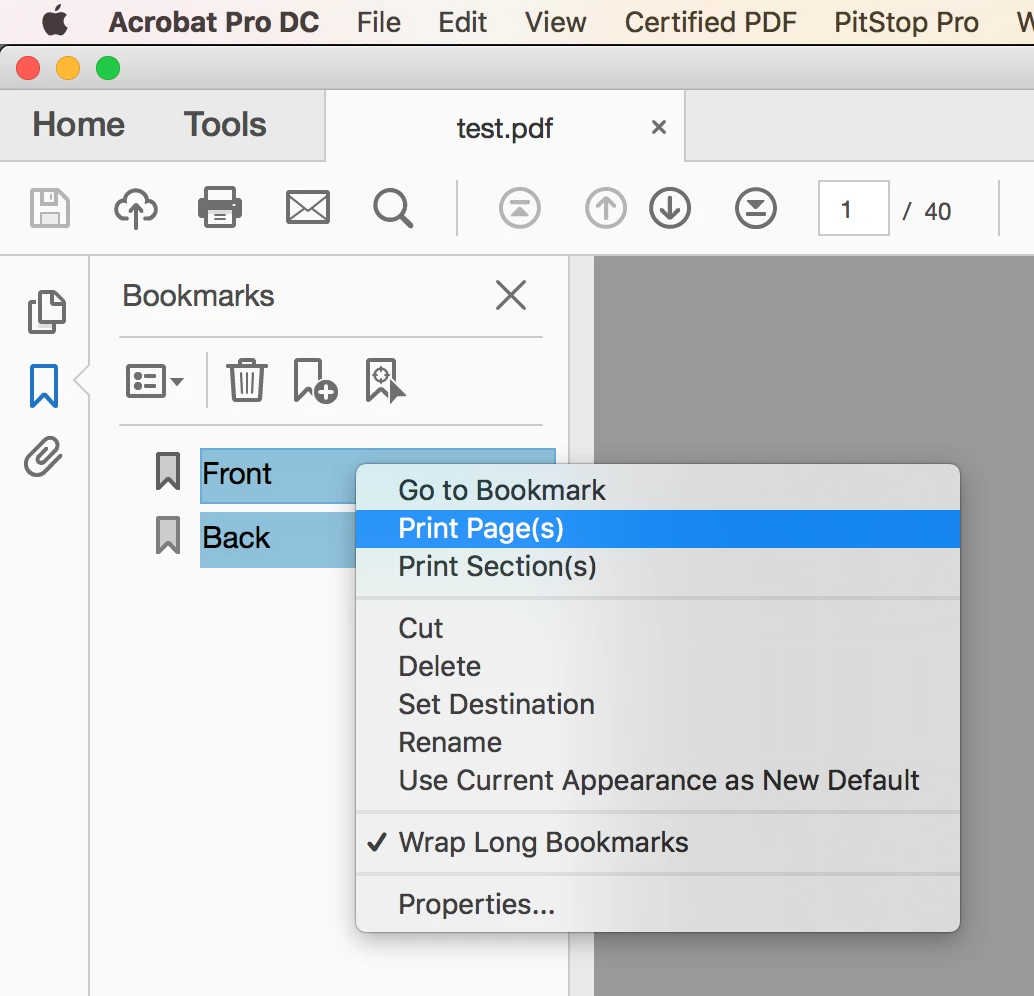The height and width of the screenshot is (996, 1034).
Task: Click bookmark icon next to Front
Action: [x=168, y=471]
